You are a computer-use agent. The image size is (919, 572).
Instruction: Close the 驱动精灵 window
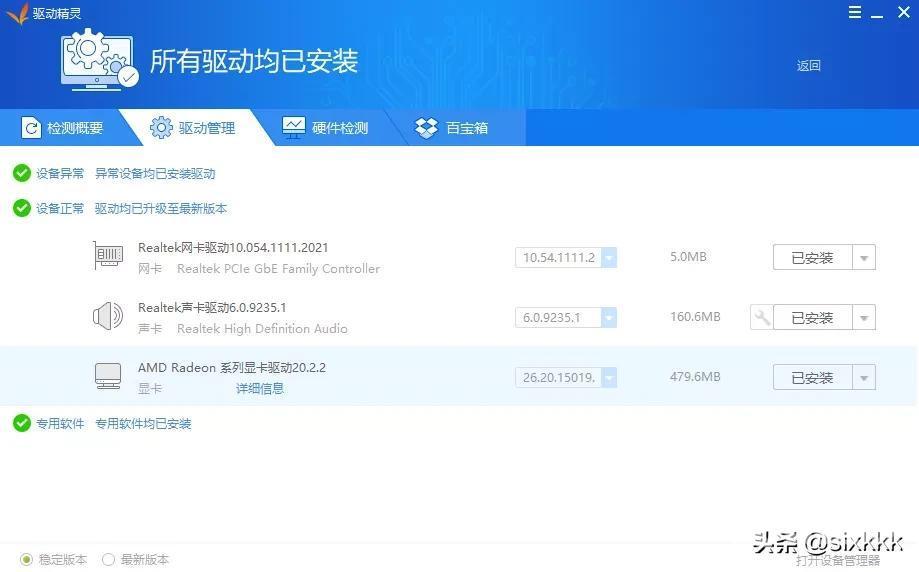(904, 12)
